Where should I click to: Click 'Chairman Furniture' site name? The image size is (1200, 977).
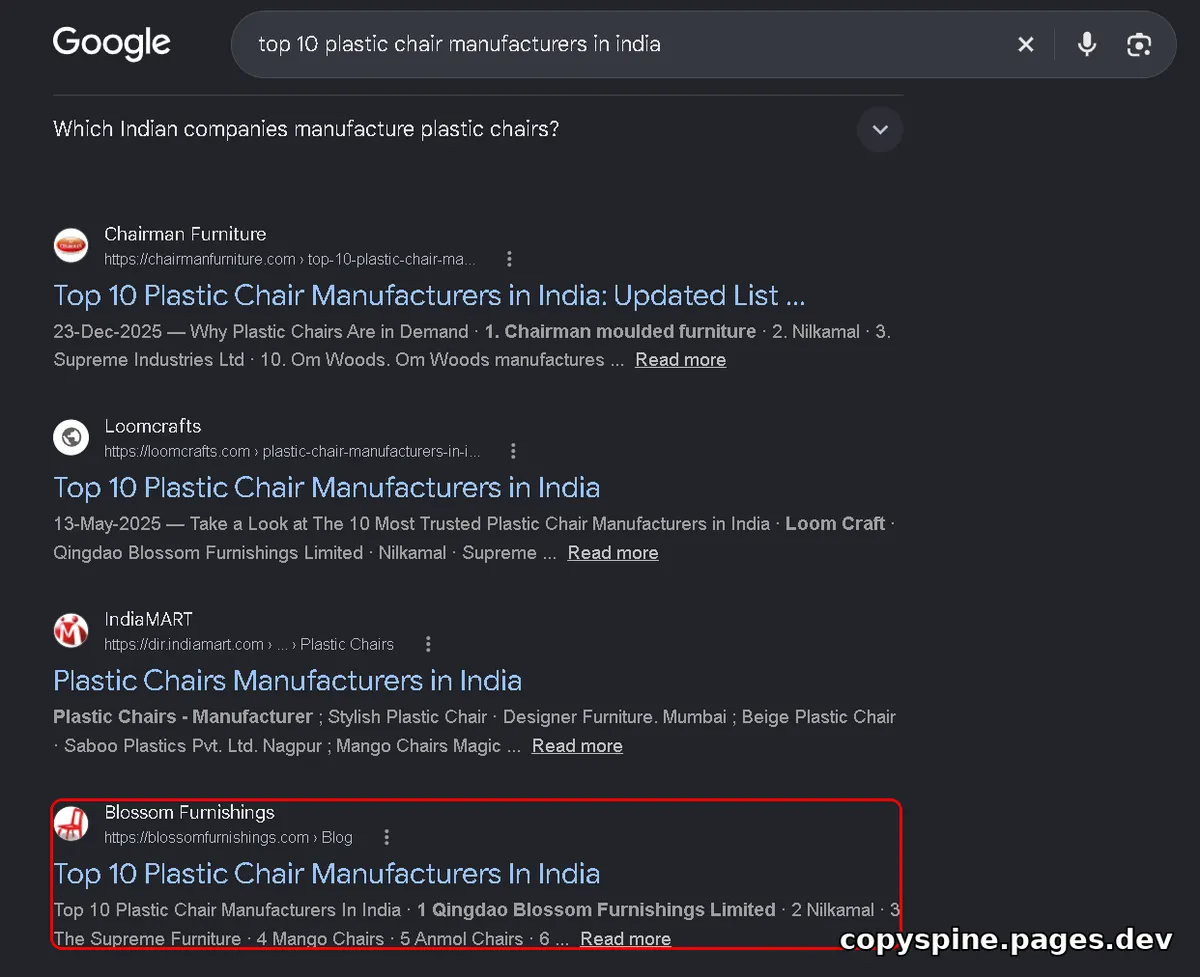pos(185,234)
